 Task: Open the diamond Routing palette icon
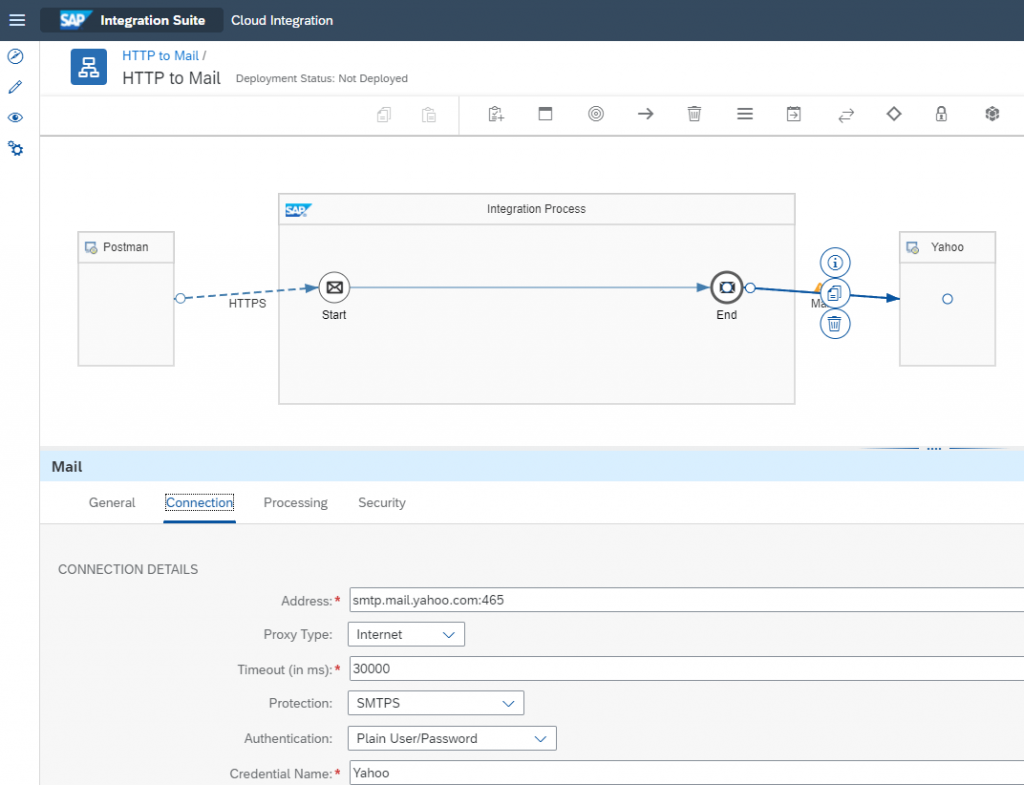click(x=894, y=114)
